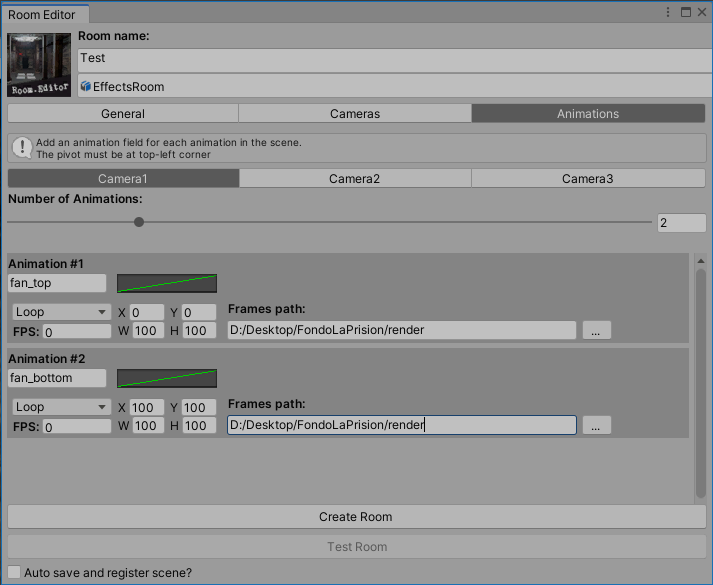This screenshot has height=585, width=713.
Task: Toggle Auto save and register scene checkbox
Action: coord(14,572)
